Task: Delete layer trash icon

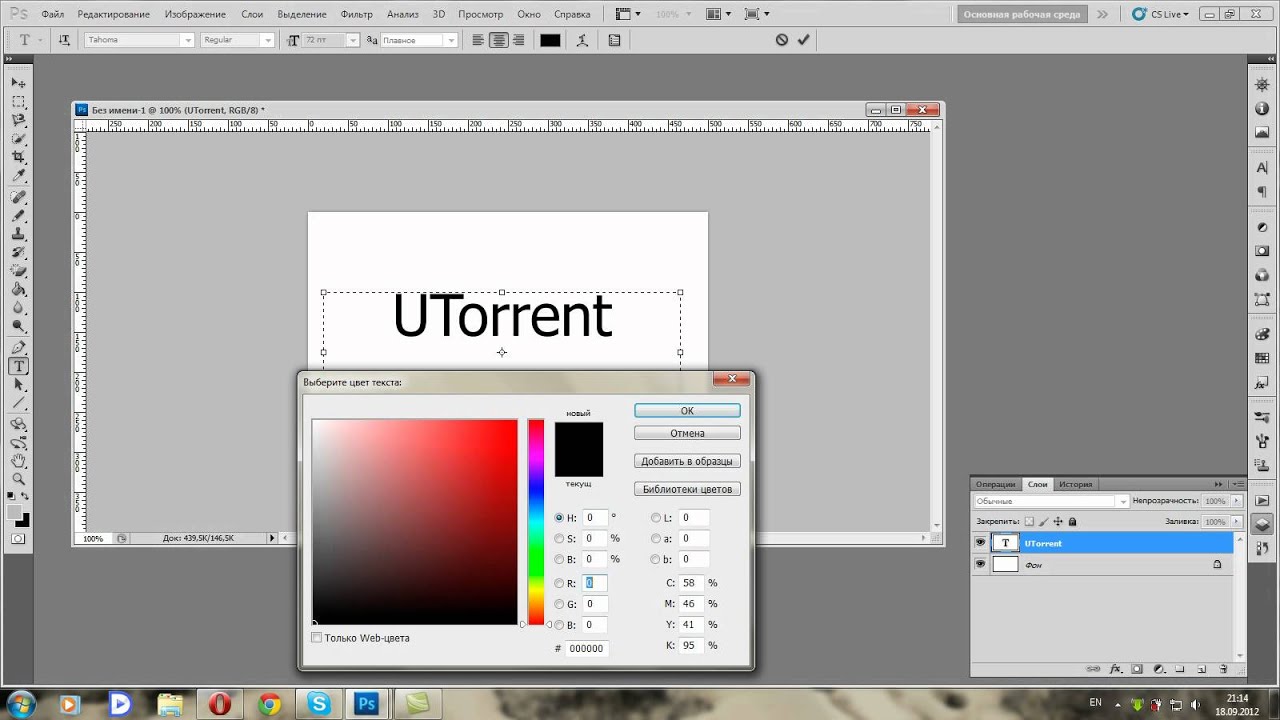Action: 1223,668
